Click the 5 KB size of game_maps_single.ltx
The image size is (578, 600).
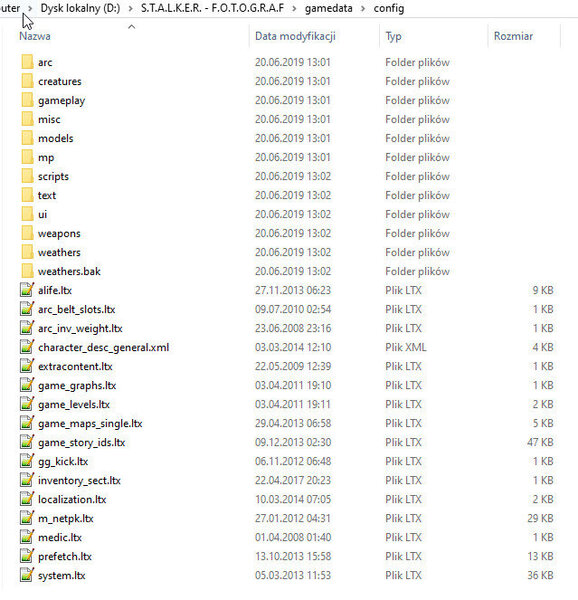[x=543, y=423]
